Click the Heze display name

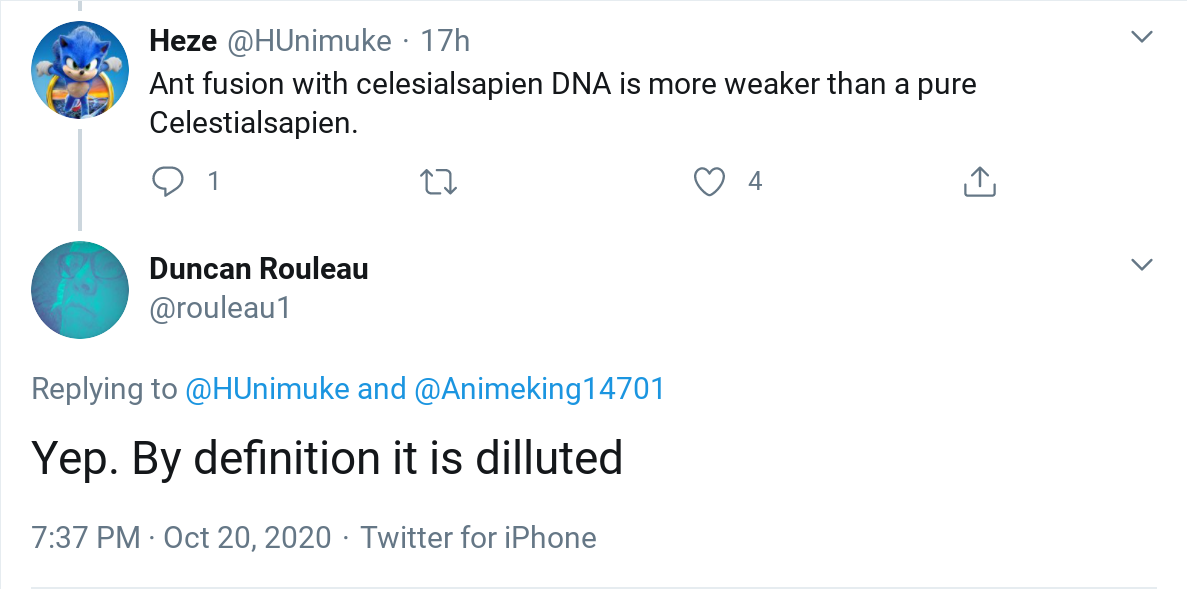(180, 41)
